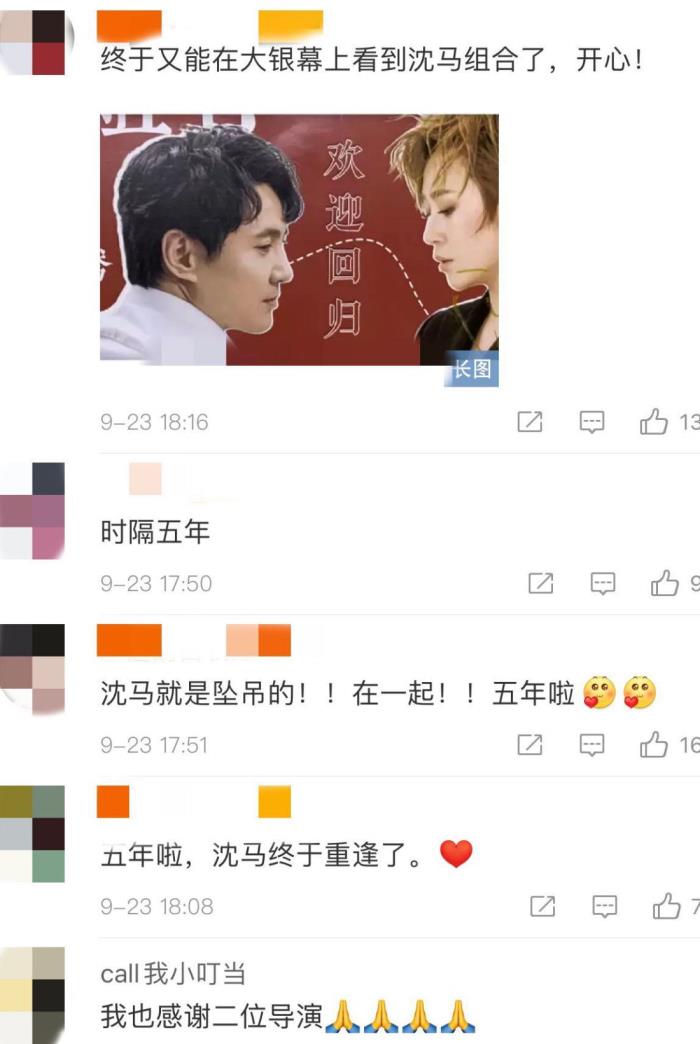This screenshot has height=1044, width=700.
Task: Share the comment posted 9-23 17:51
Action: pyautogui.click(x=530, y=744)
